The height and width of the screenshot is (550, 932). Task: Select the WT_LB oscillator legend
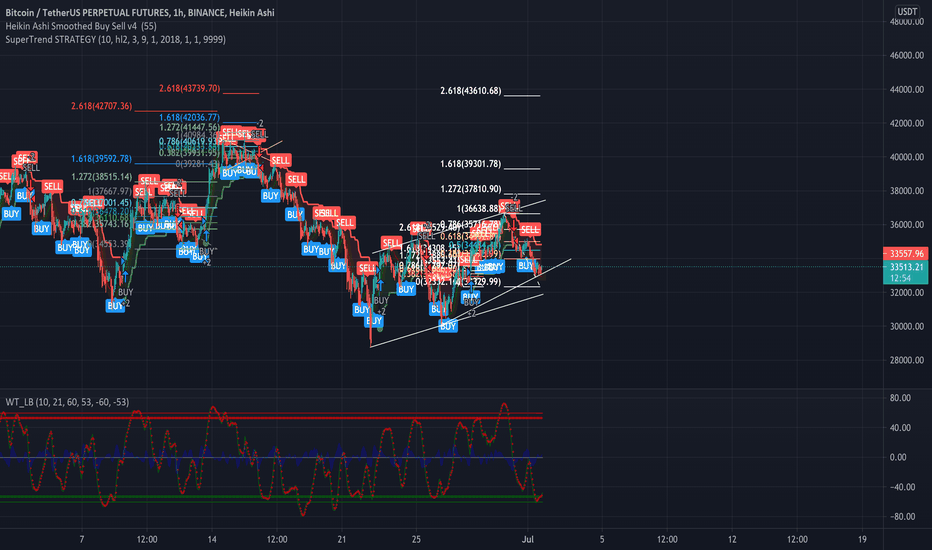click(x=67, y=402)
